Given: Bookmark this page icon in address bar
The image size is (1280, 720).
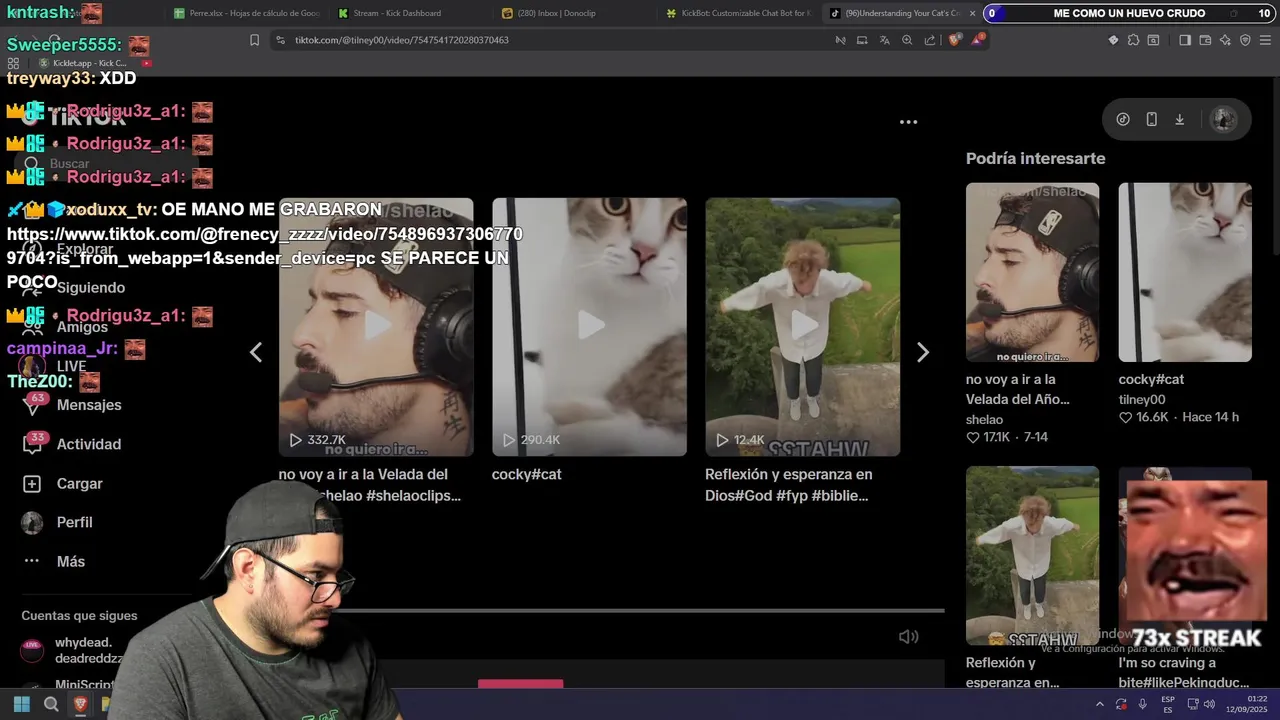Looking at the screenshot, I should point(254,40).
